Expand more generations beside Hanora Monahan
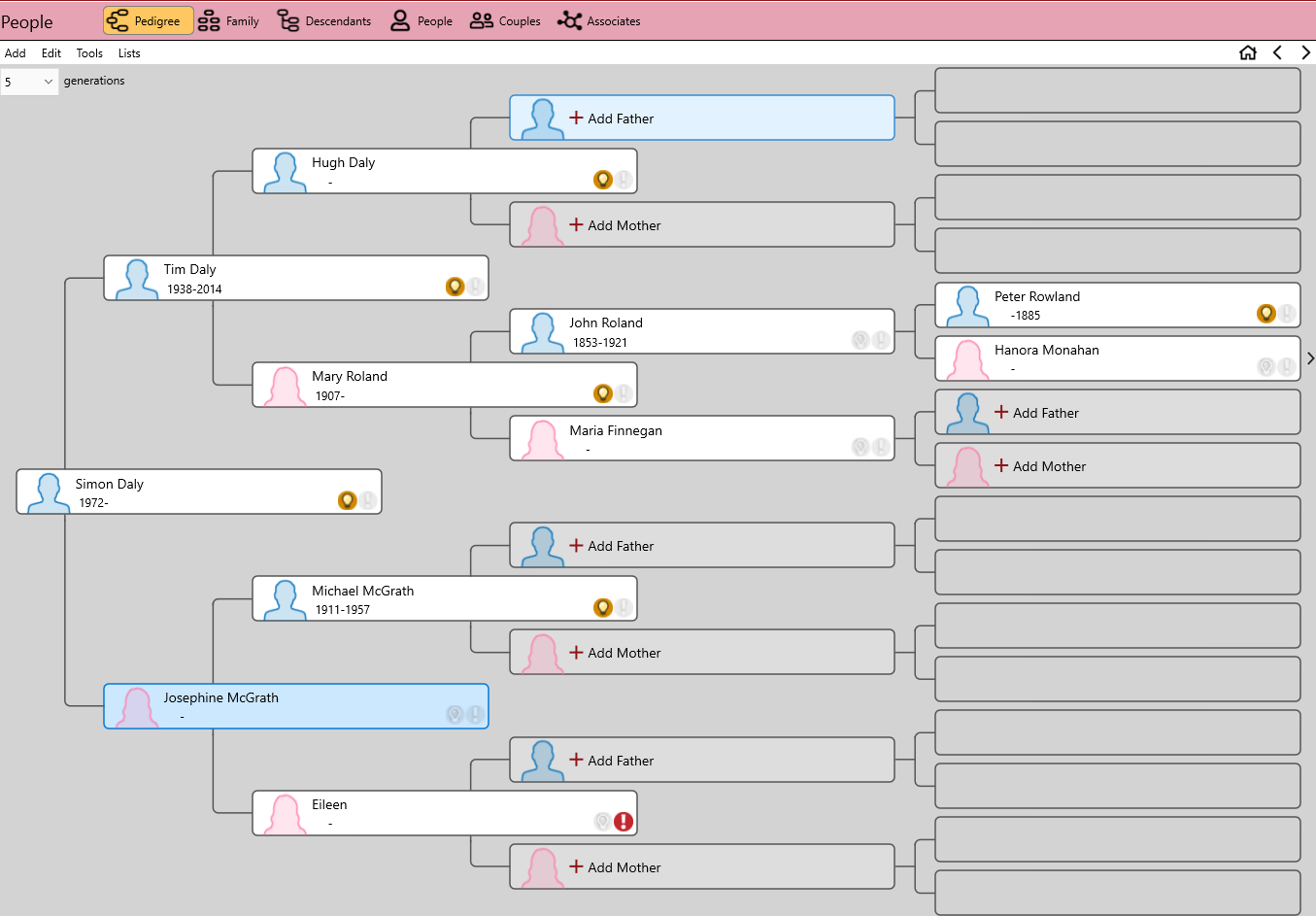This screenshot has height=916, width=1316. click(1310, 358)
